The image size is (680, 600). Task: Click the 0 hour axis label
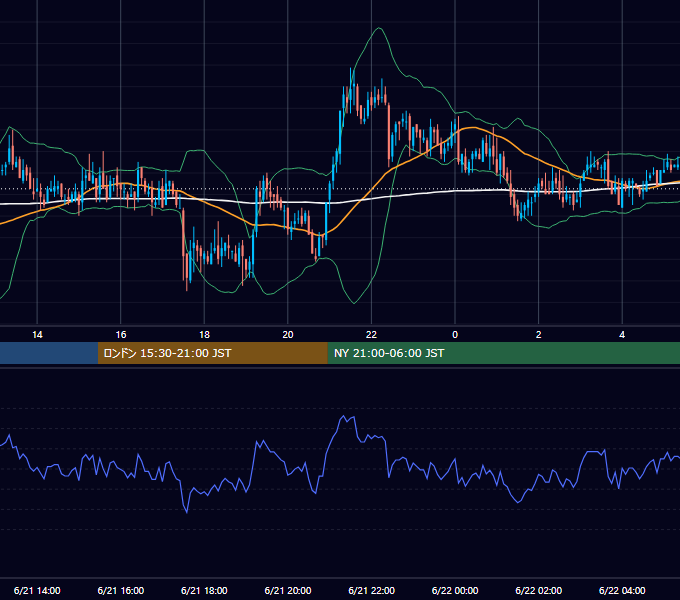click(x=455, y=335)
